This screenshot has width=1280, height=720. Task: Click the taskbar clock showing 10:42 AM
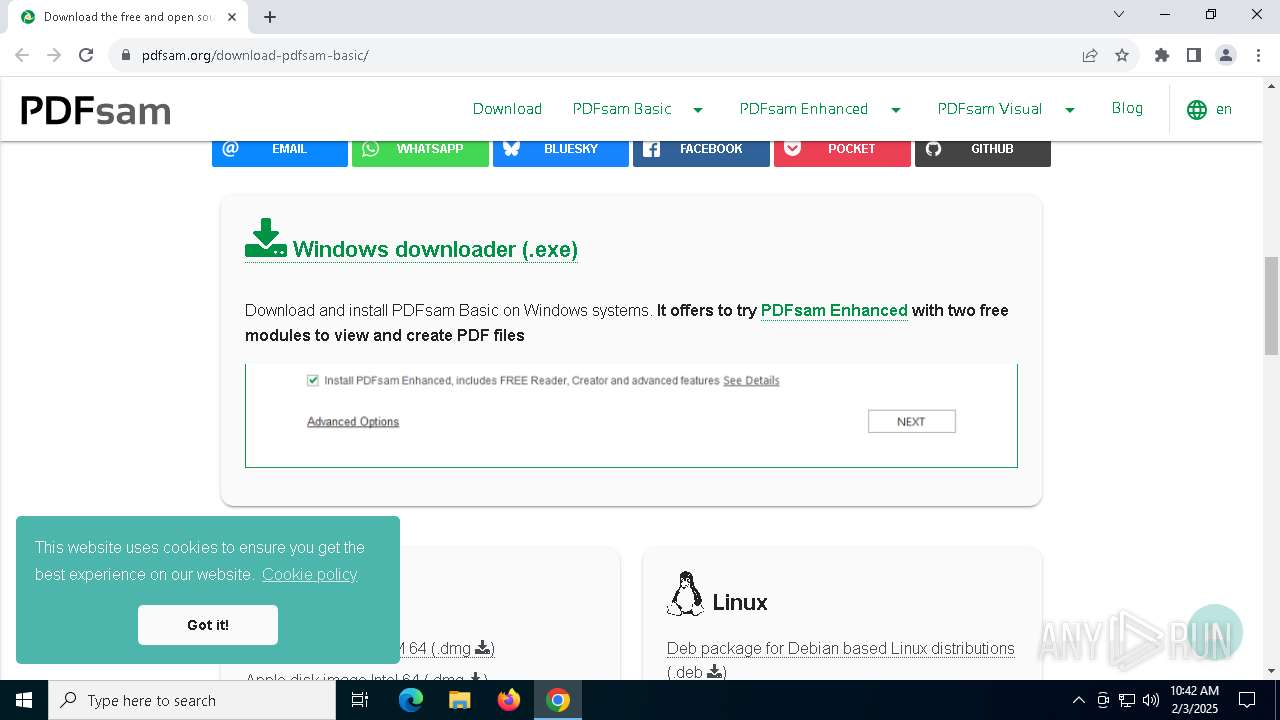(x=1194, y=700)
